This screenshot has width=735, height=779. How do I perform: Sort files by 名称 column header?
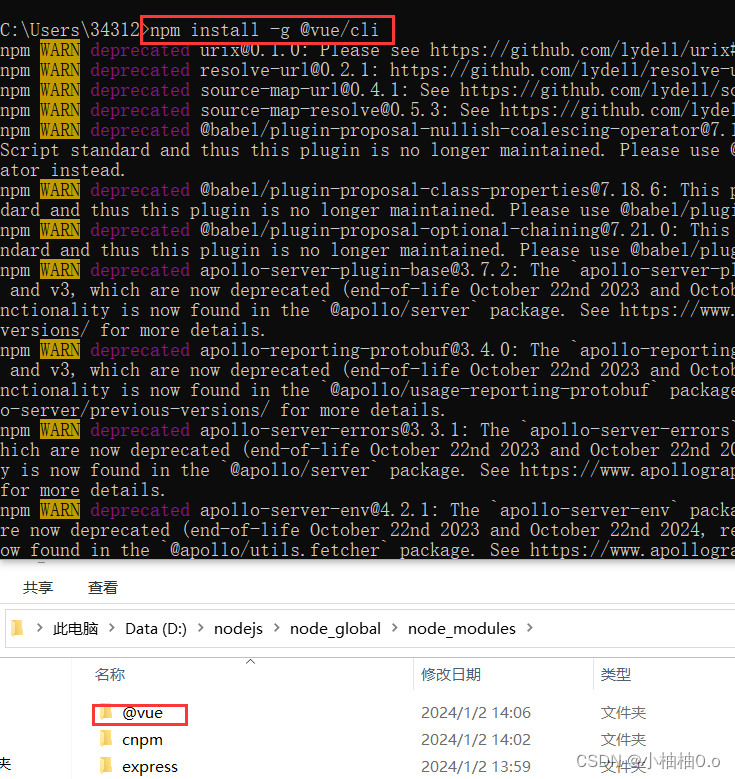110,675
